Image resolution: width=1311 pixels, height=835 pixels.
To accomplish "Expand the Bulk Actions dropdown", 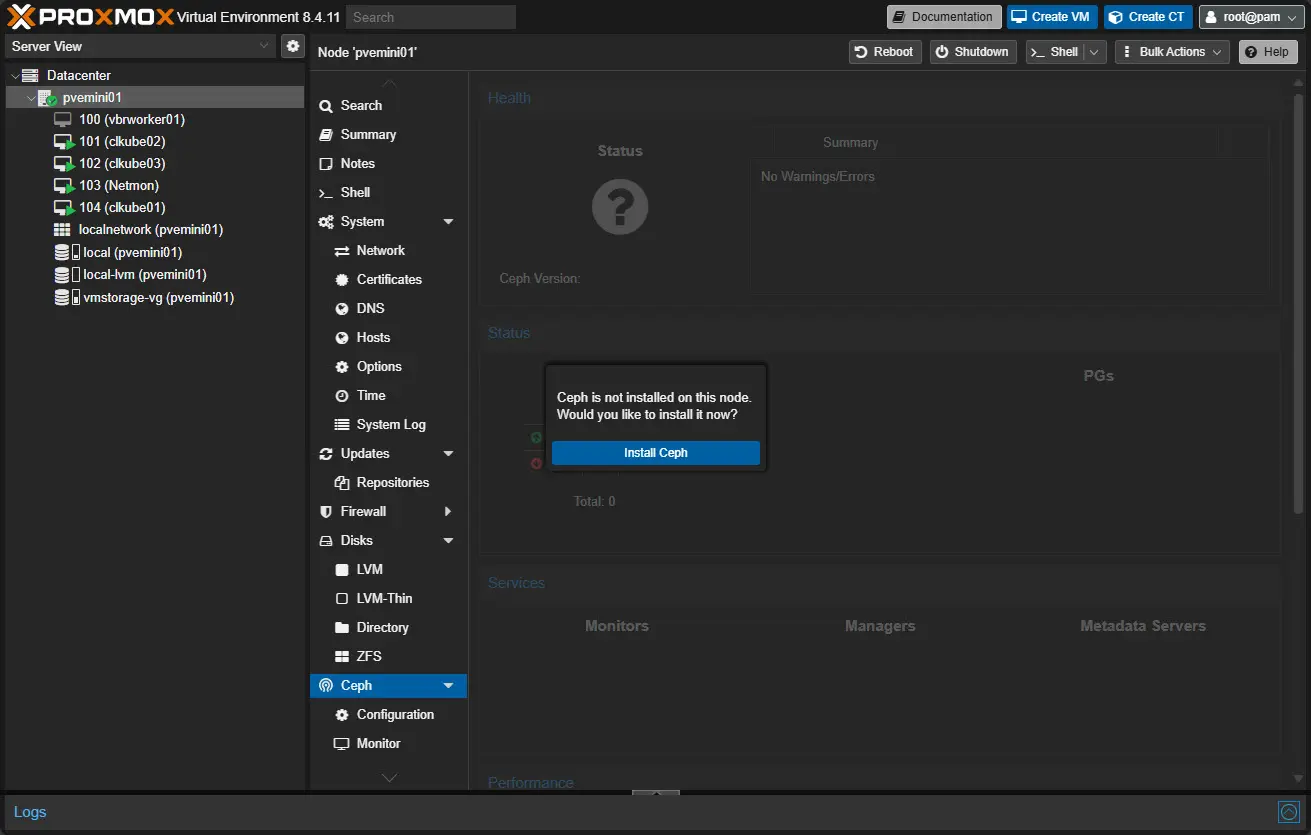I will coord(1171,52).
